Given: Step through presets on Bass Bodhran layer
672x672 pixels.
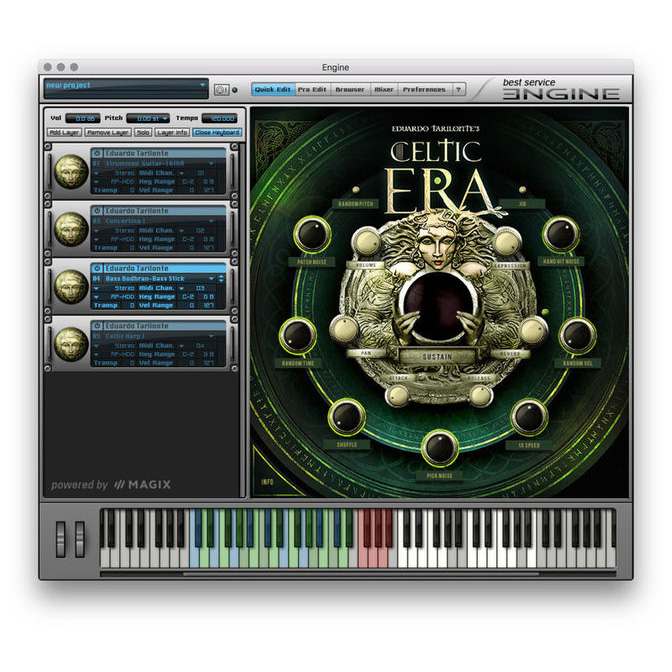Looking at the screenshot, I should tap(221, 279).
